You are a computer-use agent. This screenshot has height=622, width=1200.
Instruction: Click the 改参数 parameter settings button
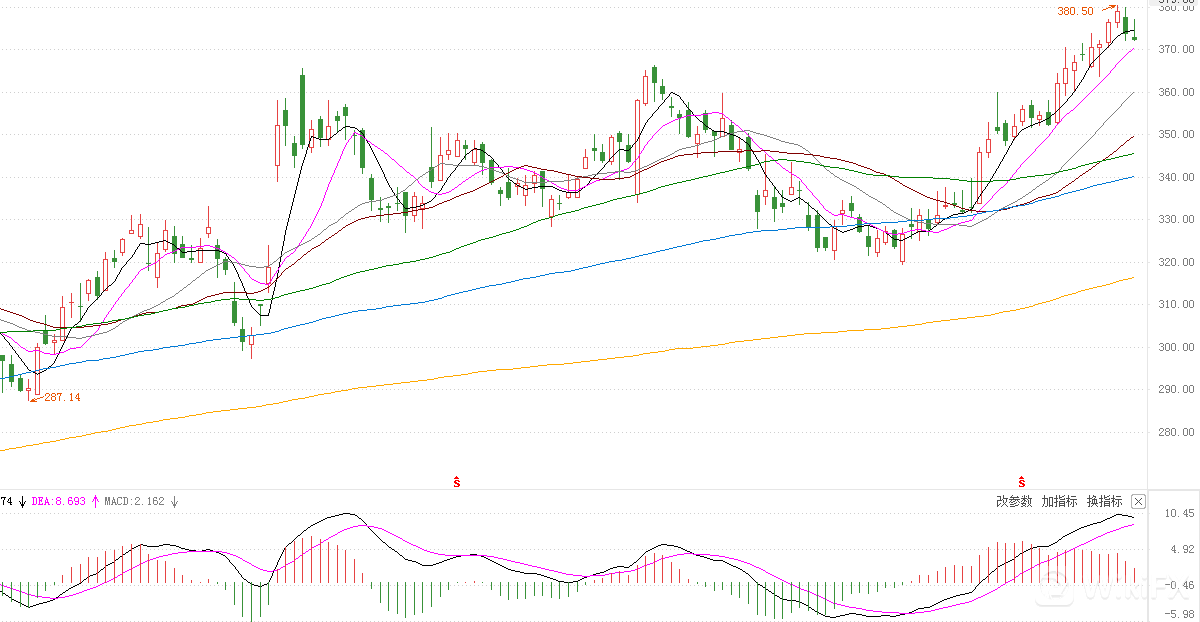tap(1014, 501)
